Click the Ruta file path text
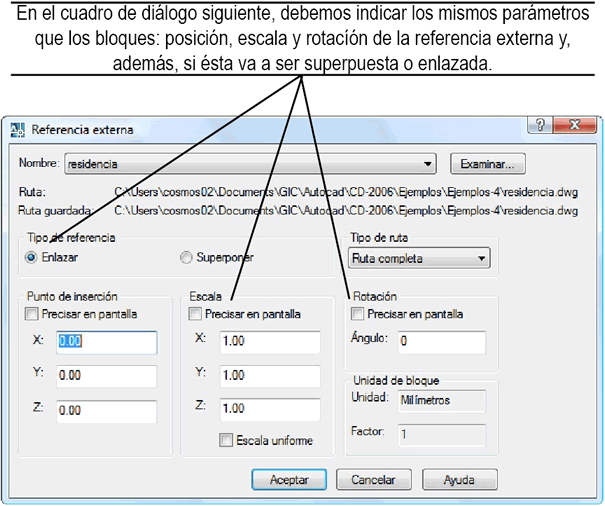The width and height of the screenshot is (605, 506). [x=346, y=192]
